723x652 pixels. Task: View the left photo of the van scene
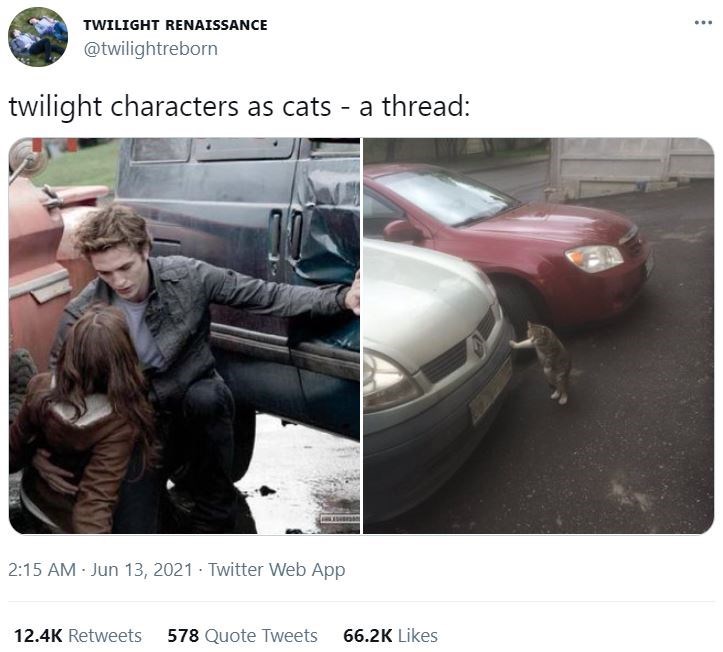pos(184,336)
